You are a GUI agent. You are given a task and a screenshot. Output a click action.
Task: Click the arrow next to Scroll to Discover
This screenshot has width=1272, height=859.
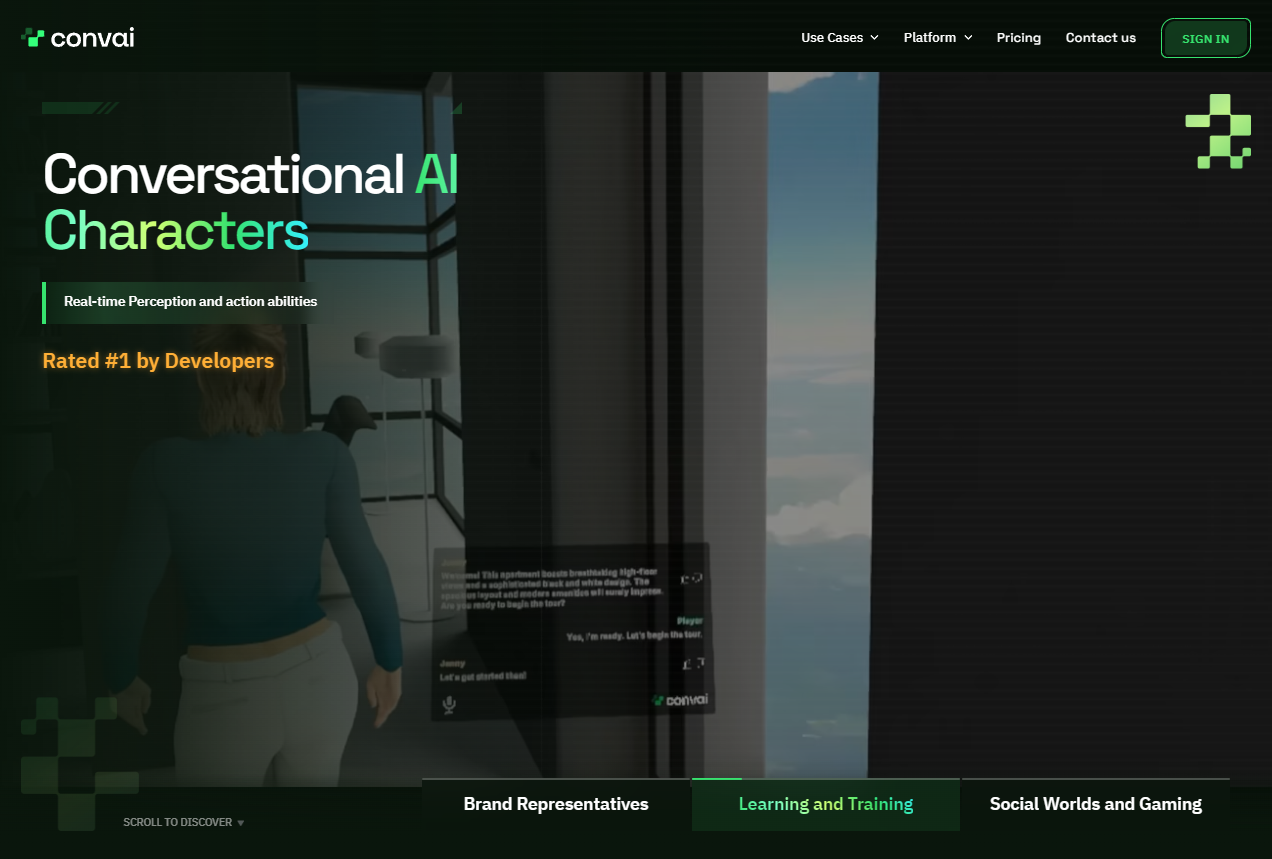click(241, 823)
